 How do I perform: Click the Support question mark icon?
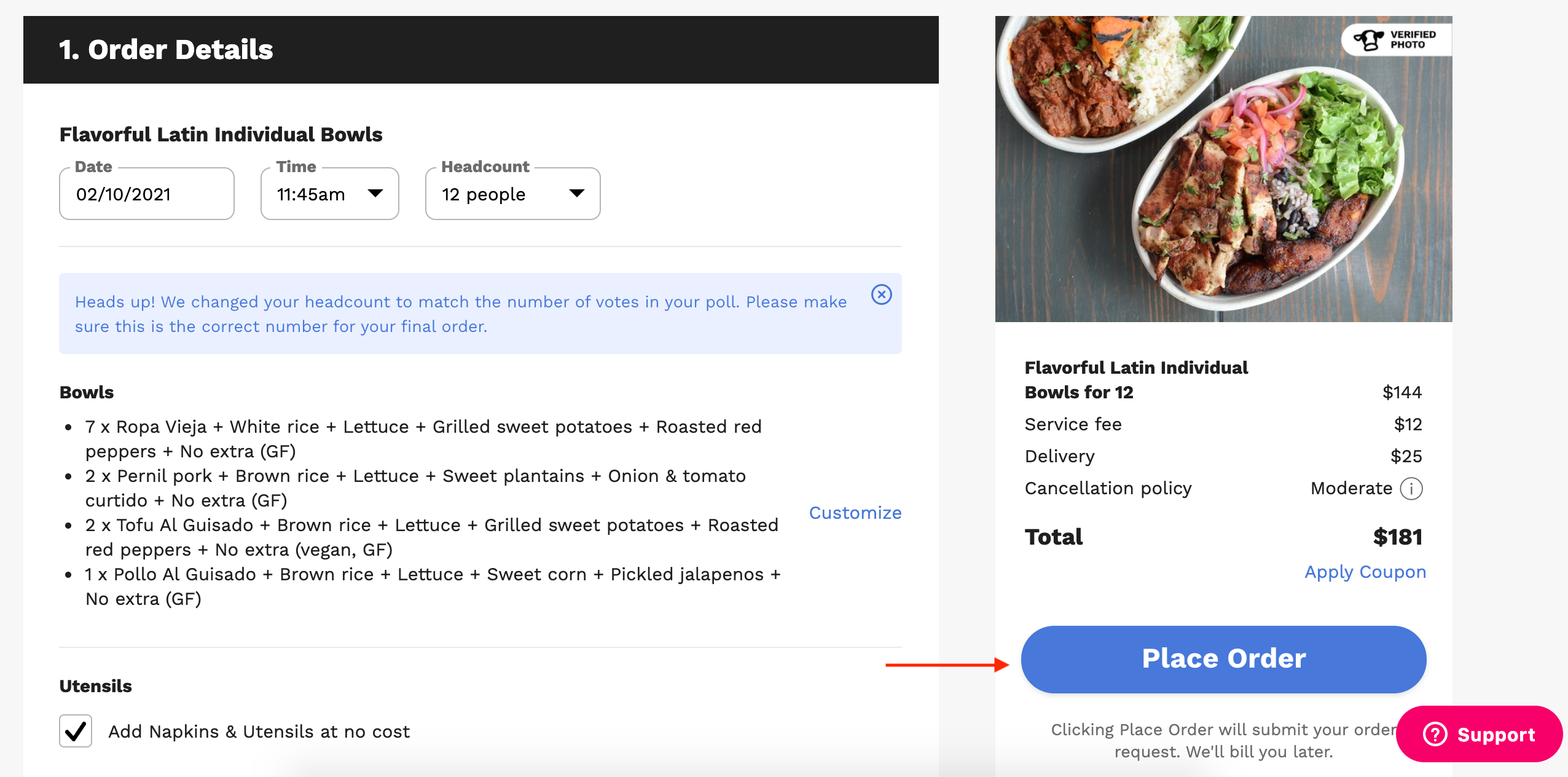click(1435, 734)
